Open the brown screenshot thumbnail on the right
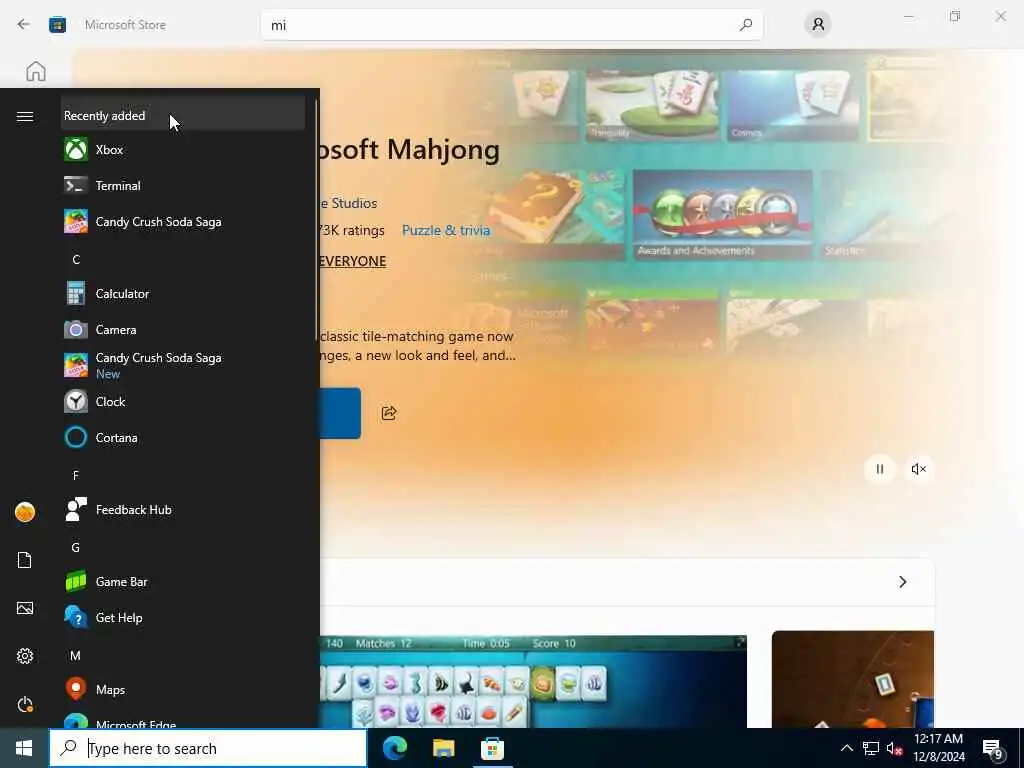 point(853,679)
